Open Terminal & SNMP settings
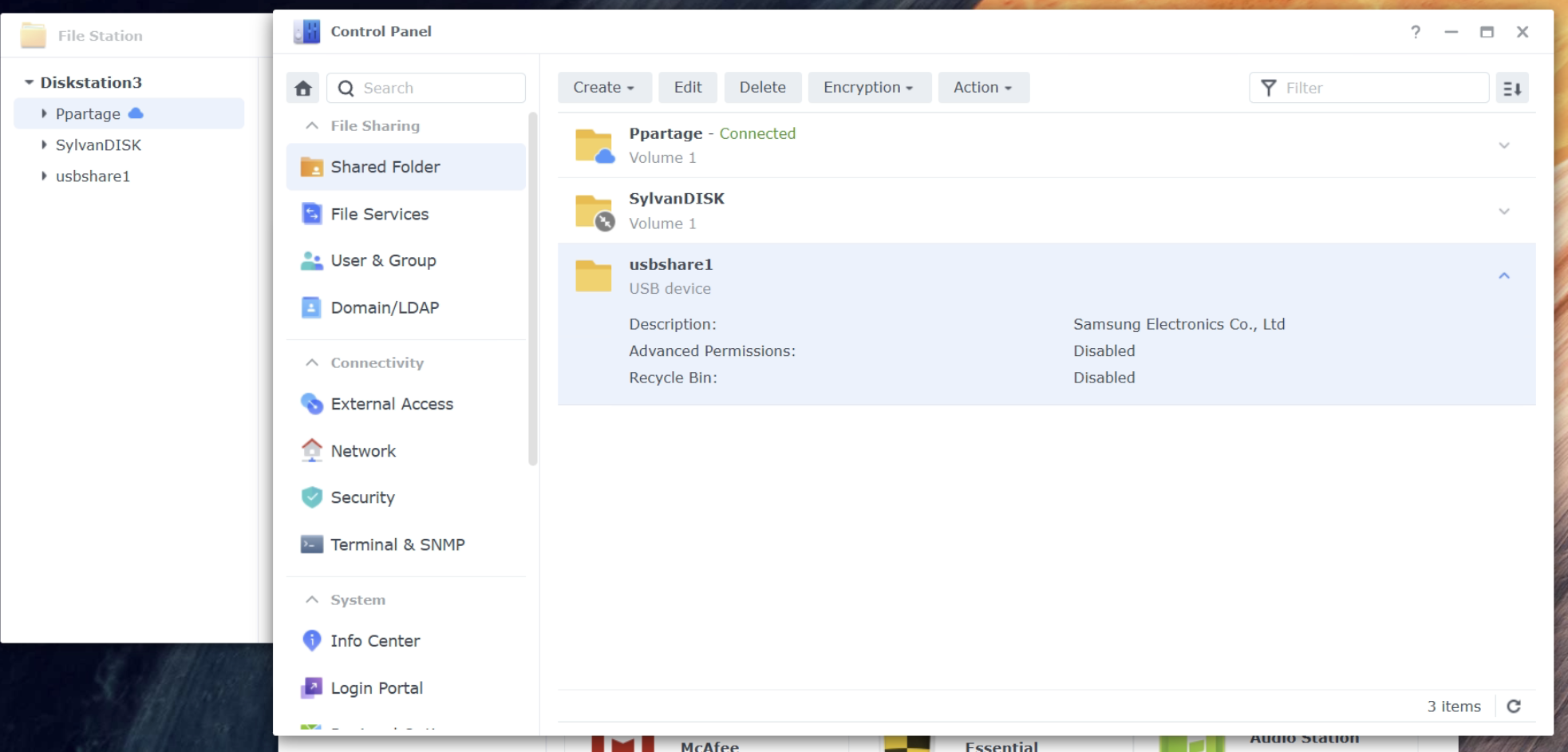Screen dimensions: 1568x752 pyautogui.click(x=397, y=544)
